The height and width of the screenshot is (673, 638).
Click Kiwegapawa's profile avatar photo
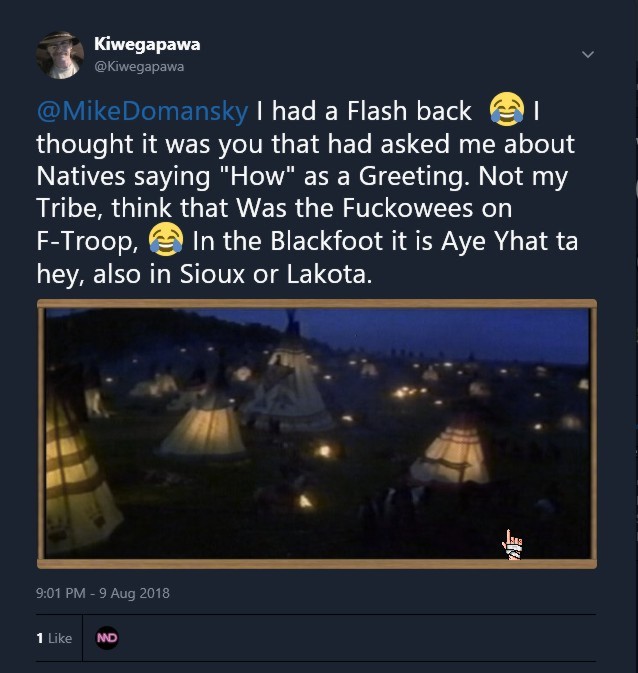click(x=60, y=54)
